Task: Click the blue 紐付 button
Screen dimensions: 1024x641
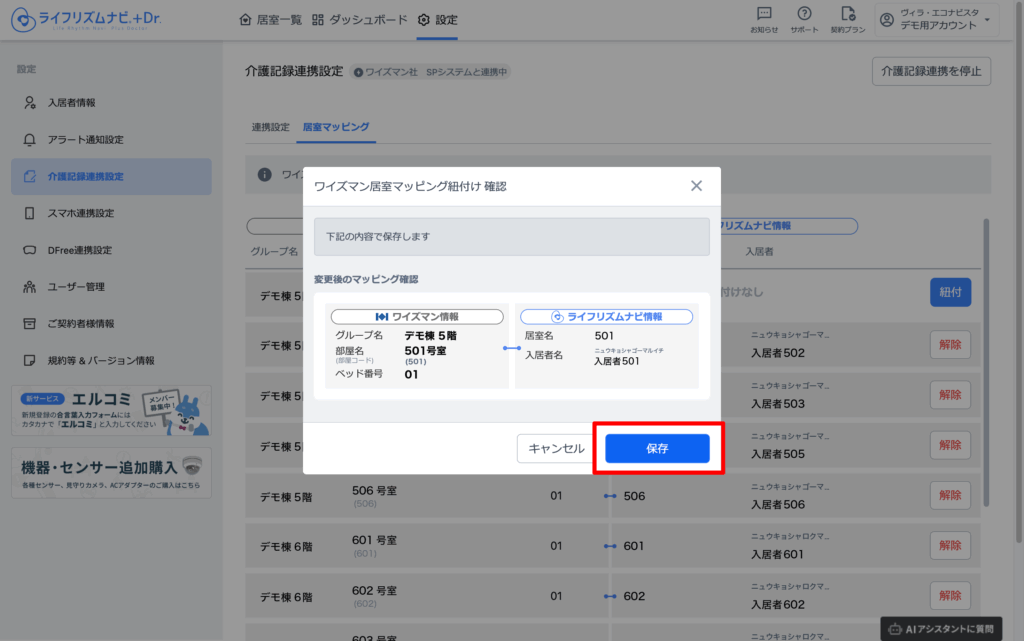Action: point(950,292)
